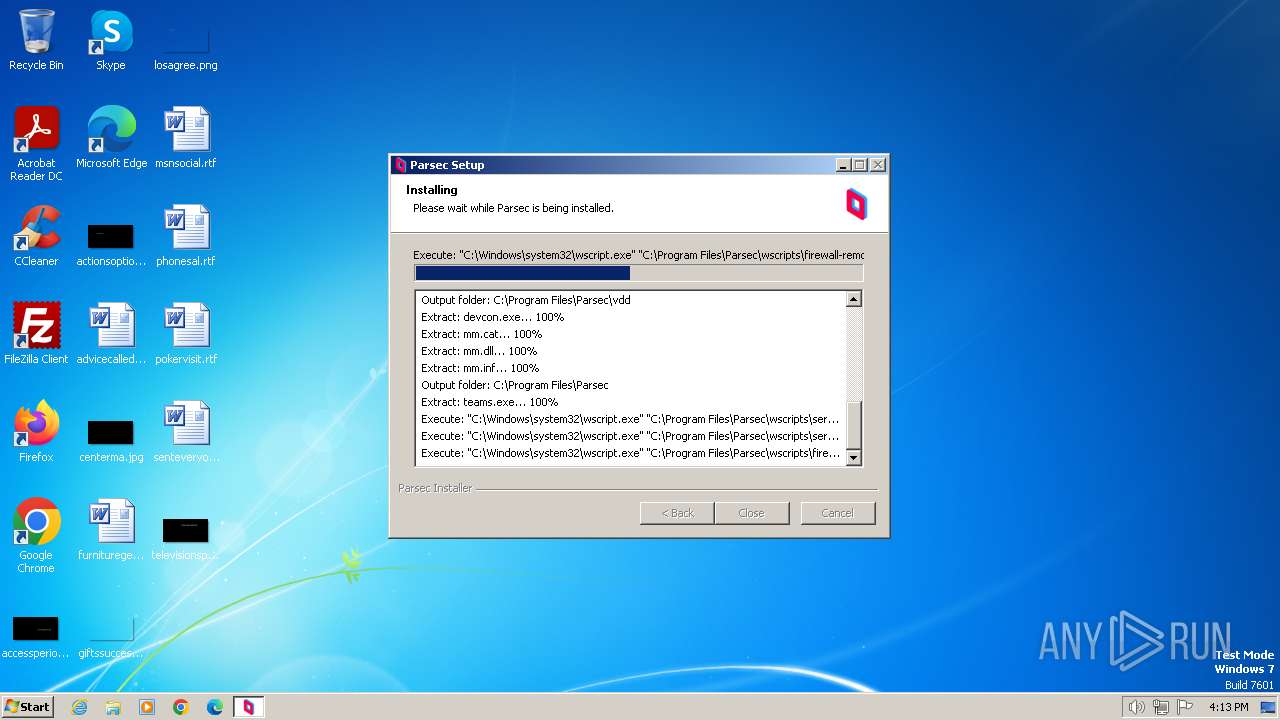Open the Start menu

27,707
